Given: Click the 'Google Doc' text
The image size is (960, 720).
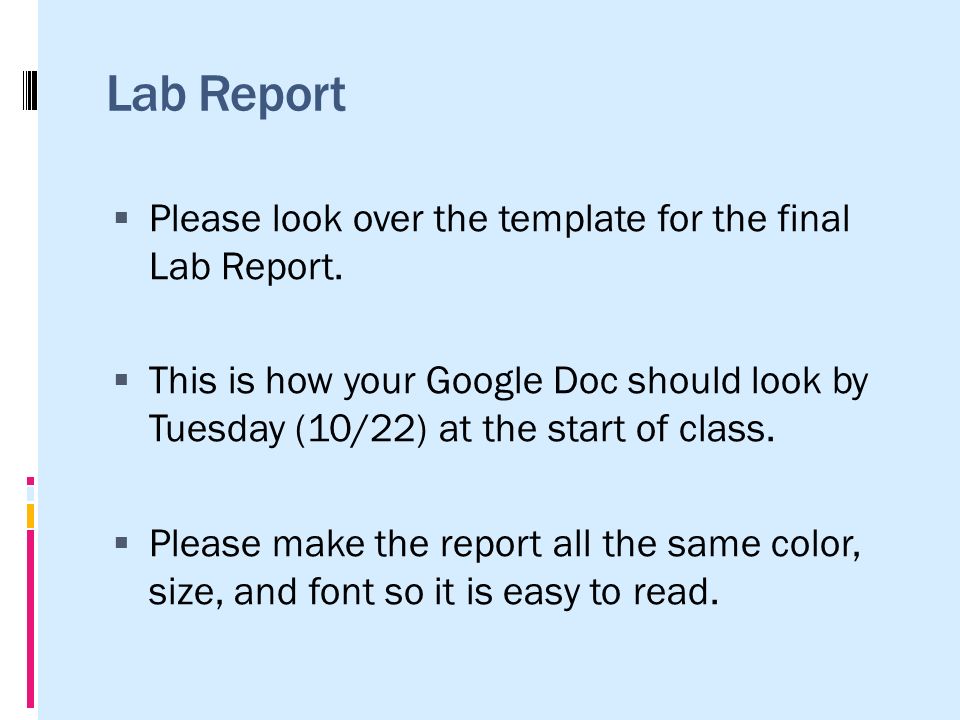Looking at the screenshot, I should 522,381.
